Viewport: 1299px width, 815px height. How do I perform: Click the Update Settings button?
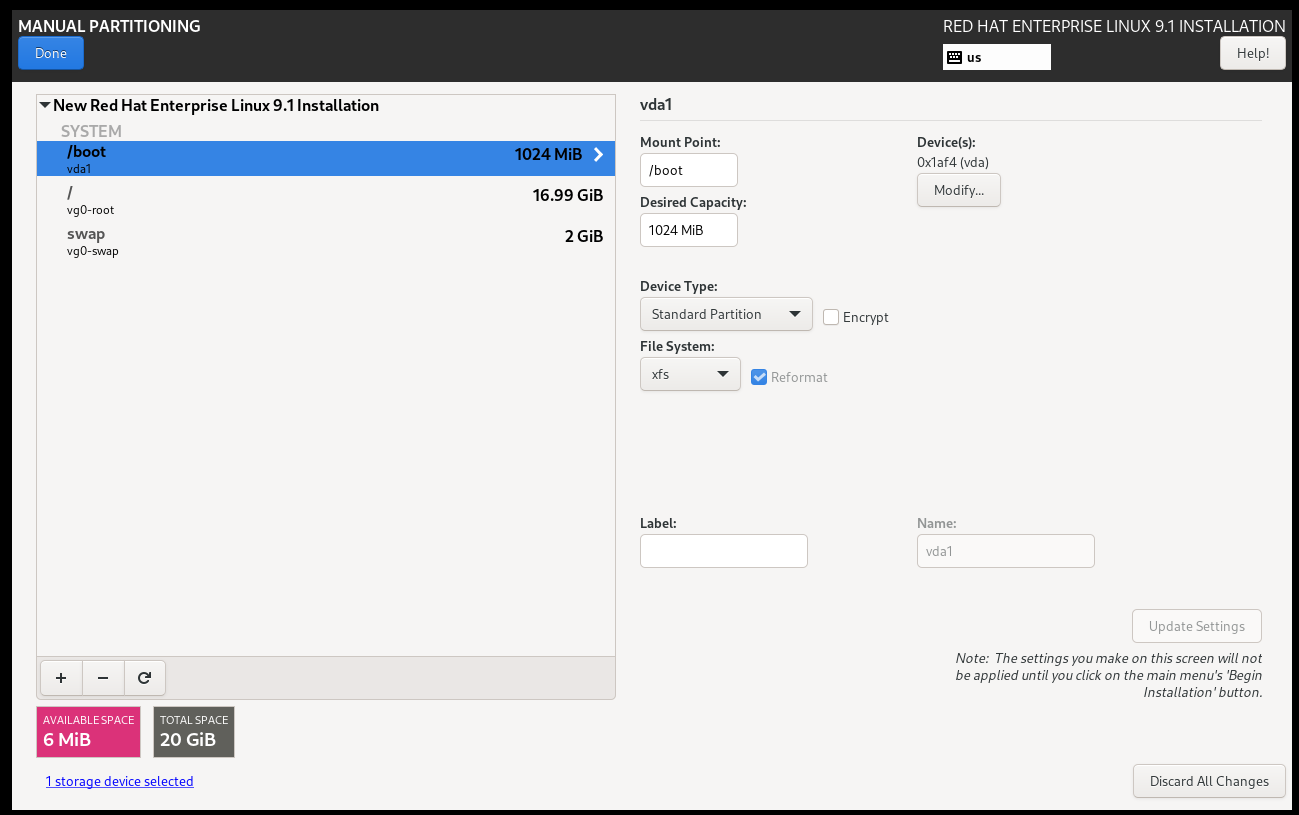pyautogui.click(x=1197, y=626)
